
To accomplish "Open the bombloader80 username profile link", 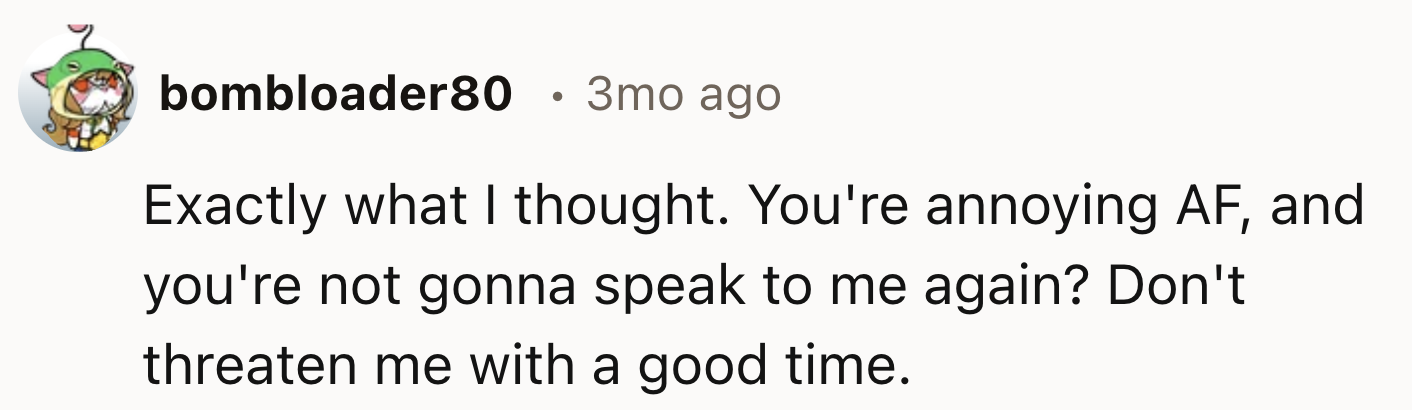I will pos(335,95).
